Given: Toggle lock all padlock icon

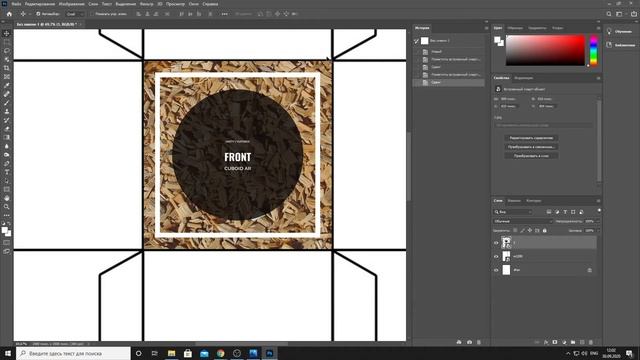Looking at the screenshot, I should pos(544,231).
